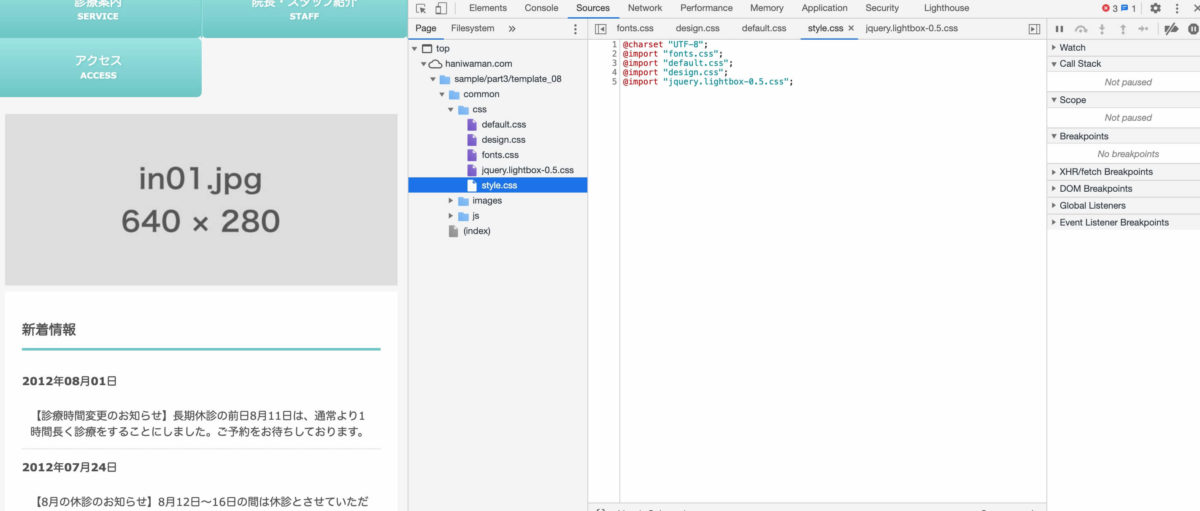Click the step over debugger icon
This screenshot has height=511, width=1200.
click(x=1081, y=29)
